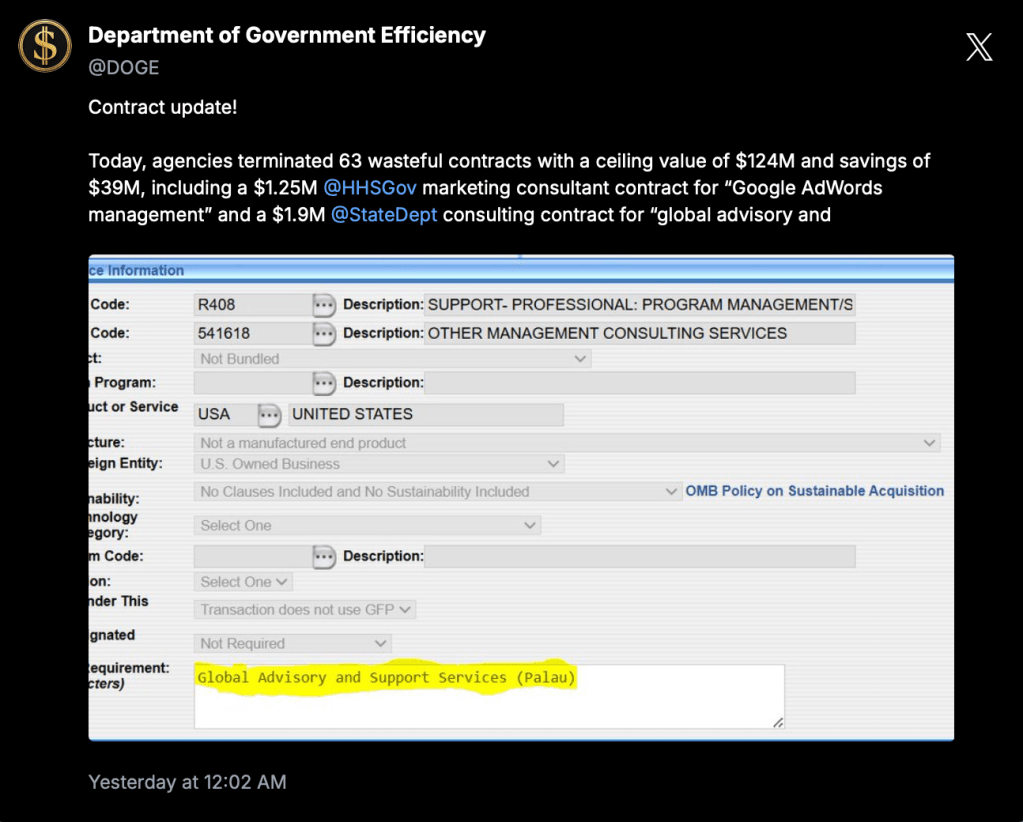
Task: Click the ellipsis lookup button beside 541618
Action: tap(323, 334)
